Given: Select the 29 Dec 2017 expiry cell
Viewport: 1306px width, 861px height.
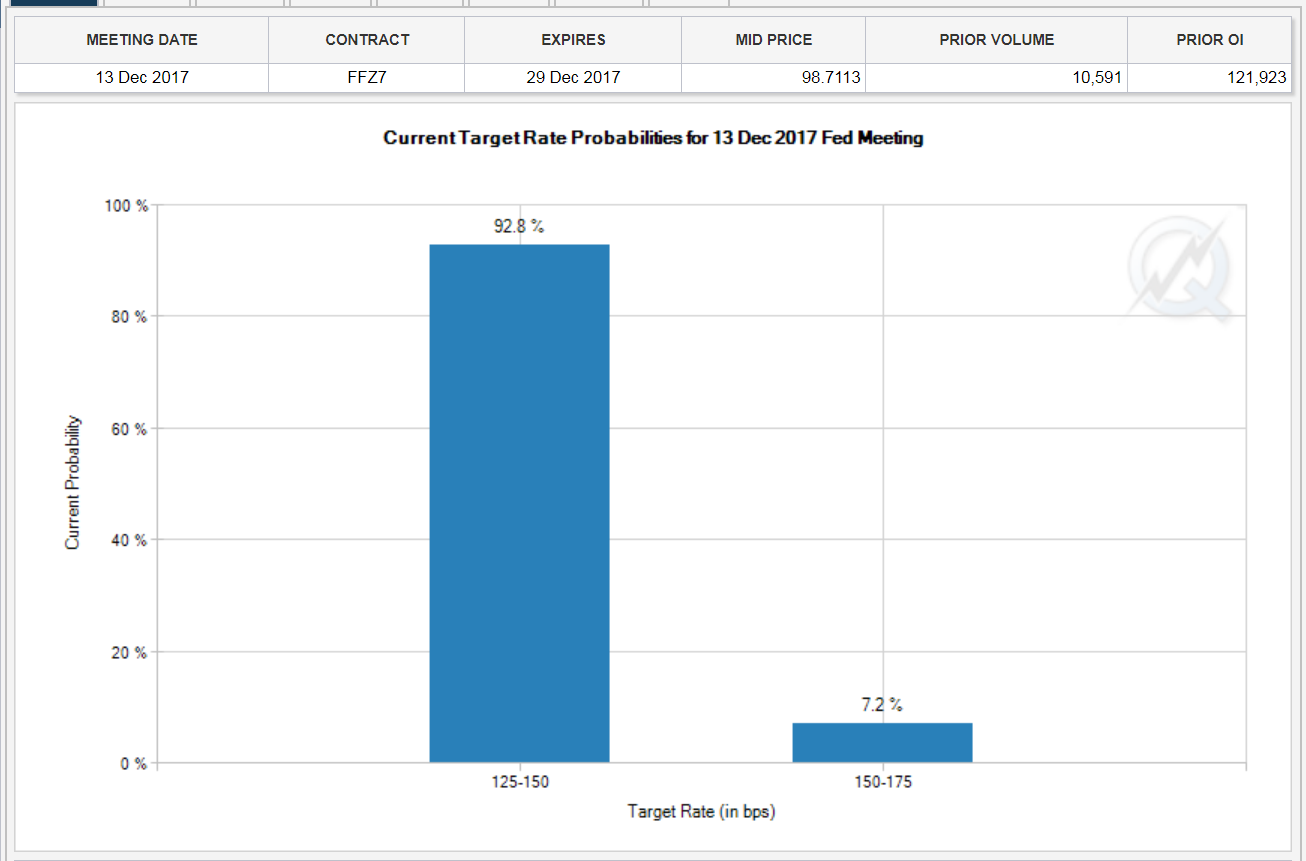Looking at the screenshot, I should pos(573,77).
